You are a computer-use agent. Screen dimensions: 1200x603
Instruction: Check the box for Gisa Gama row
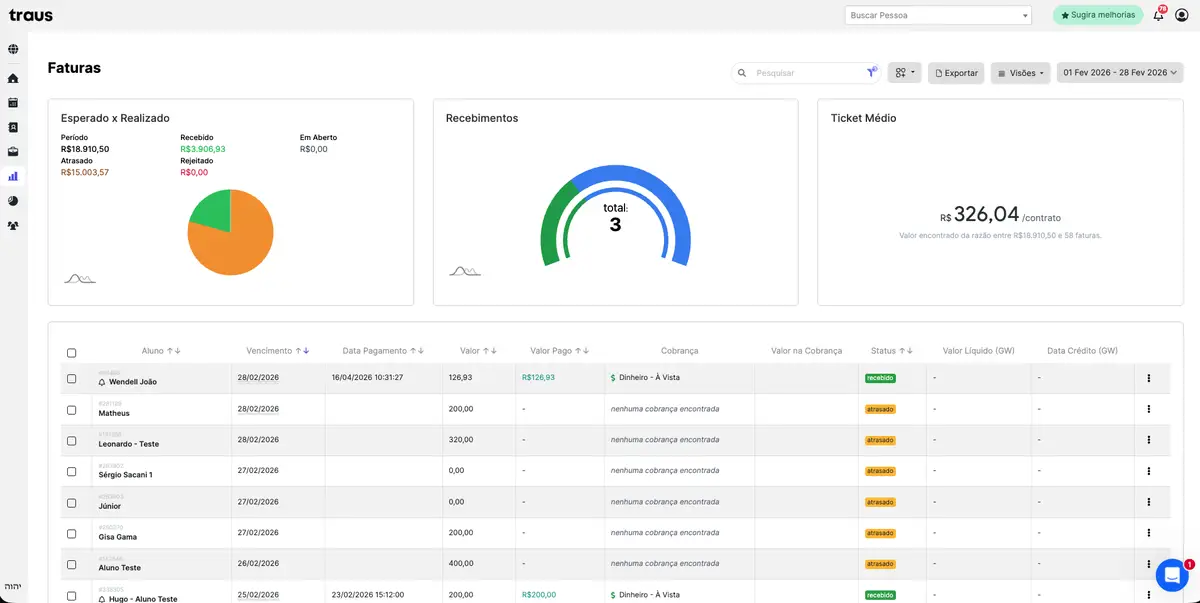pos(71,534)
